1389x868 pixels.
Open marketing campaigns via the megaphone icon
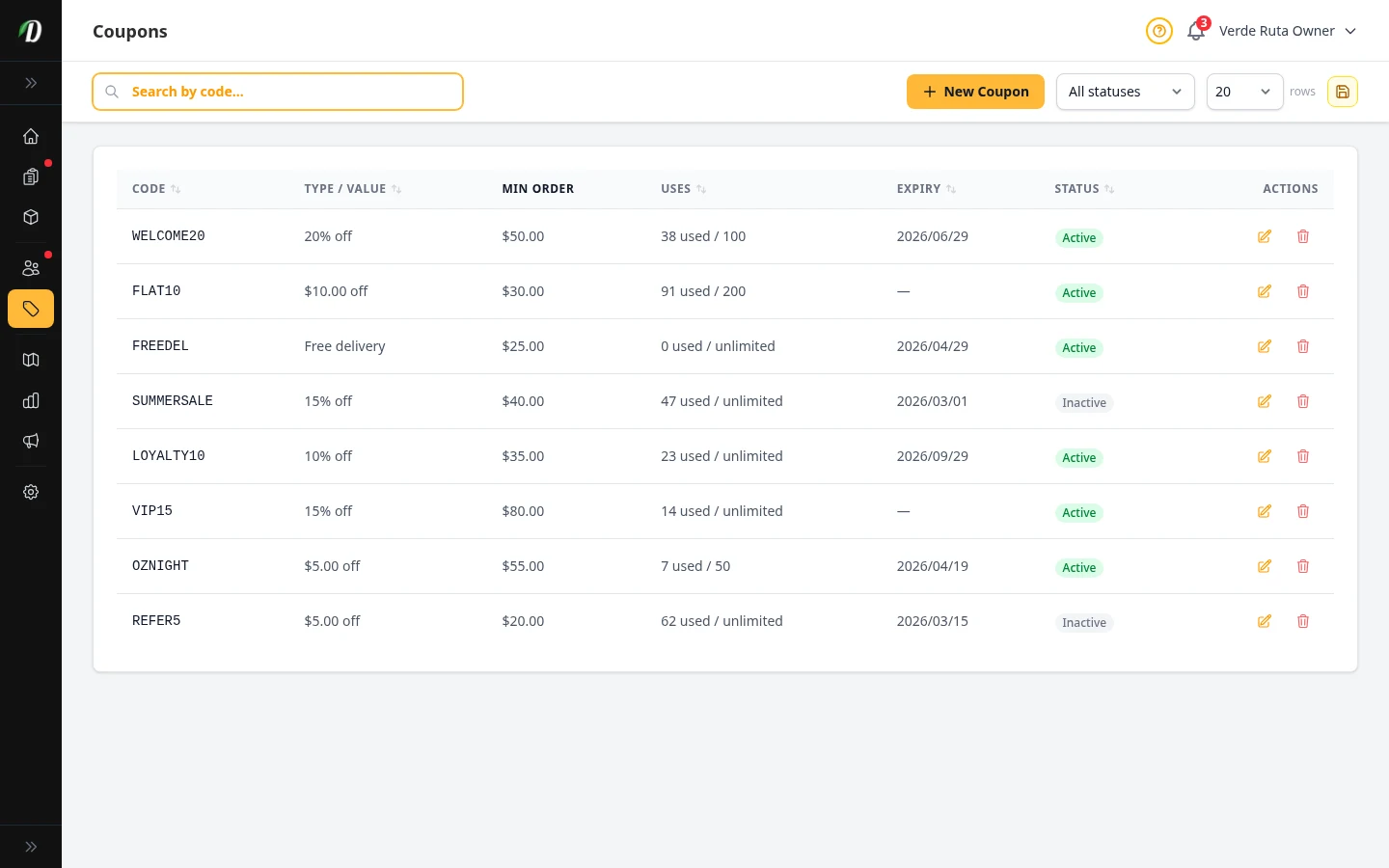tap(31, 441)
